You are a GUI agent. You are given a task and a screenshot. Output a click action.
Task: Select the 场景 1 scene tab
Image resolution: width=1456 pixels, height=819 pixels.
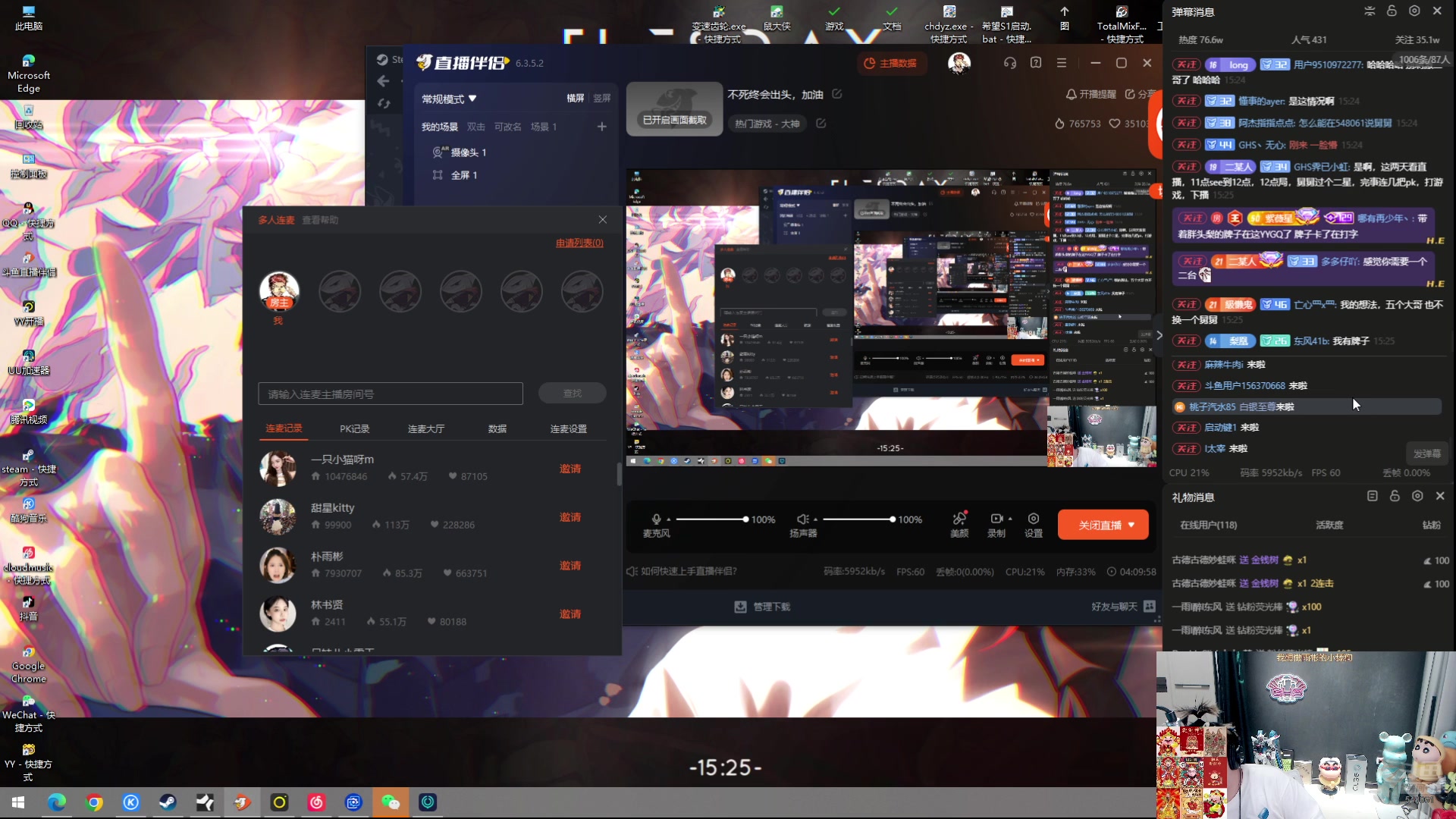[x=544, y=127]
